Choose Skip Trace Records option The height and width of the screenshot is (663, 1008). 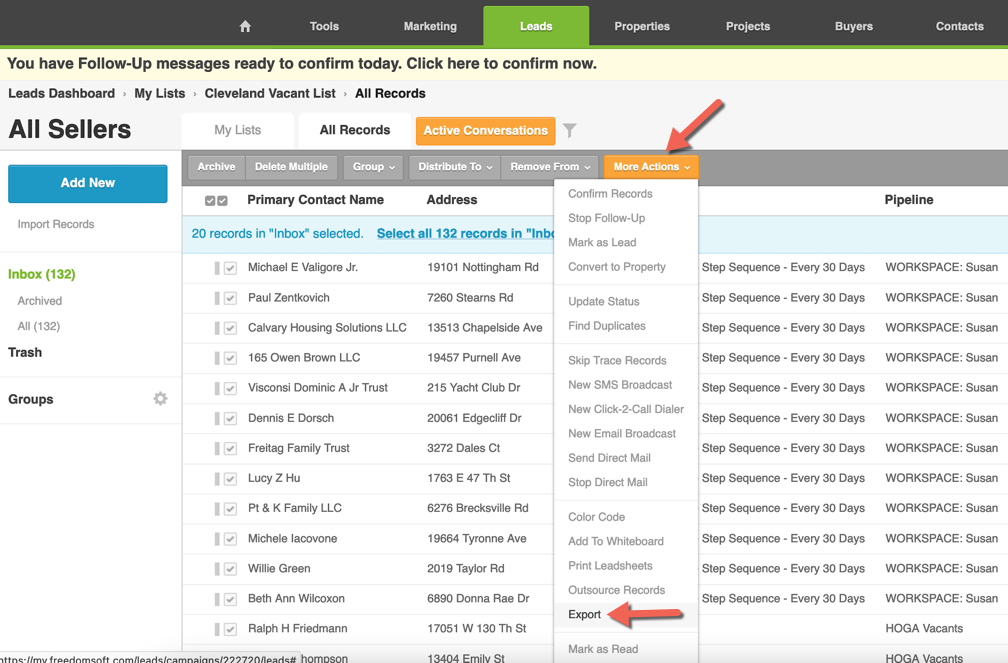tap(617, 361)
